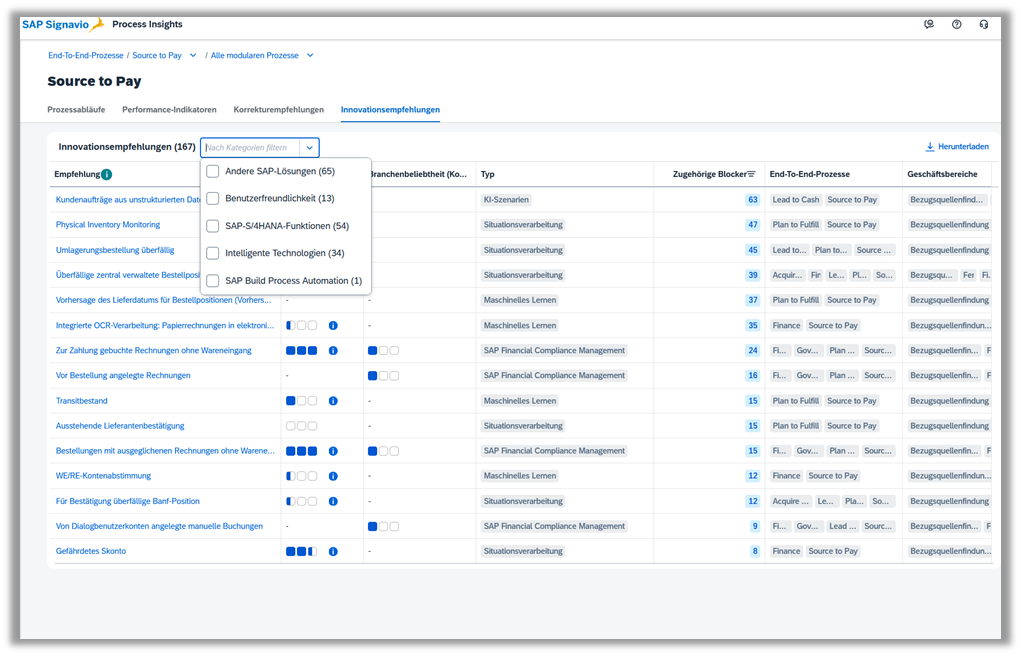Viewport: 1021px width, 656px height.
Task: Open Für Bestätigung überfällige Banf-Position link
Action: (128, 501)
